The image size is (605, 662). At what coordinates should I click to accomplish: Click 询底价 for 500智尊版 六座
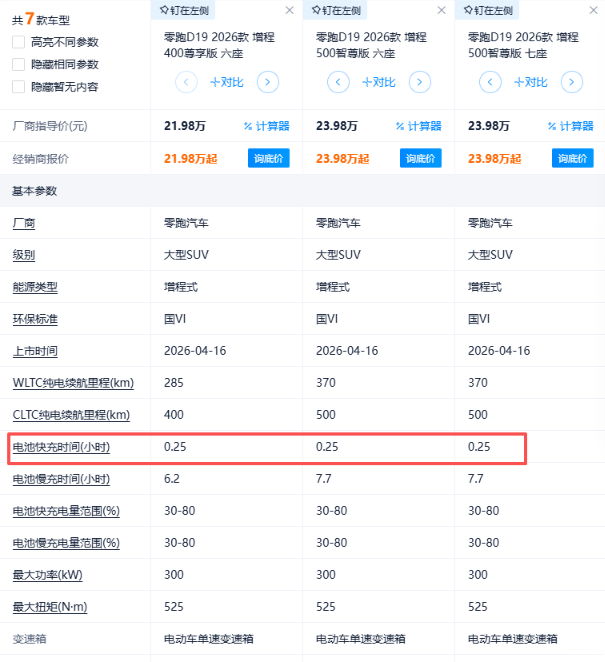click(421, 158)
